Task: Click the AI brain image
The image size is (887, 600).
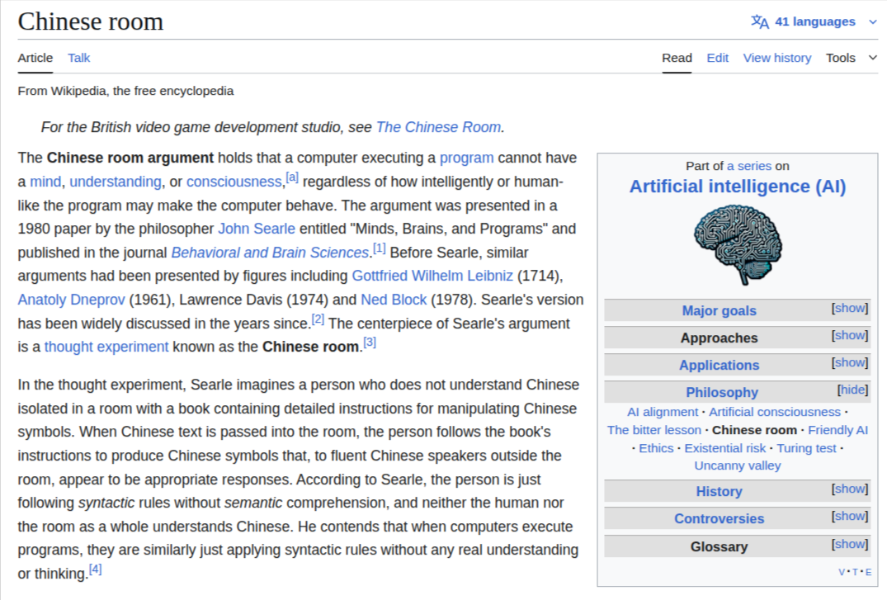Action: coord(737,245)
